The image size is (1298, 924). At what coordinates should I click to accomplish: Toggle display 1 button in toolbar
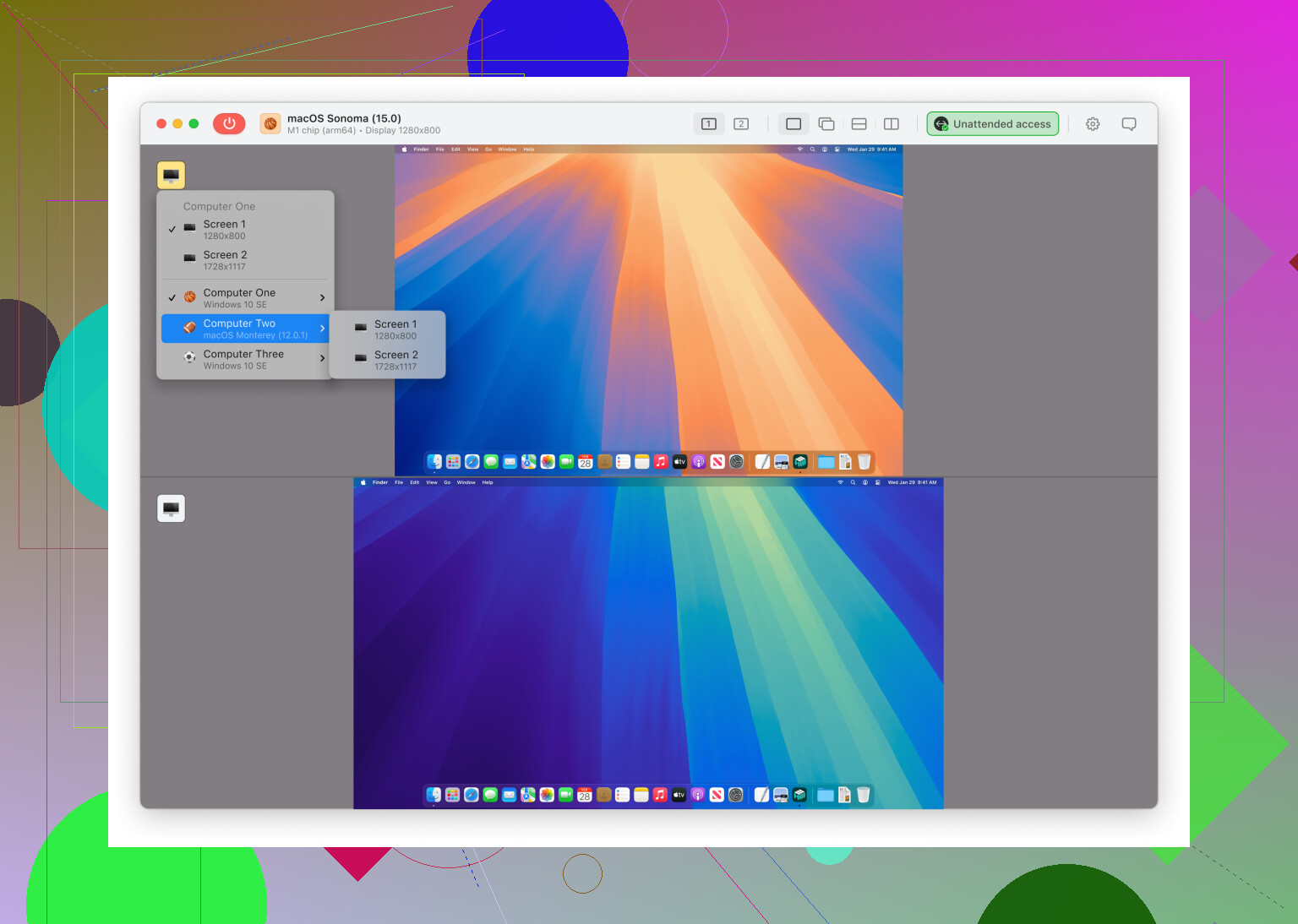(709, 124)
